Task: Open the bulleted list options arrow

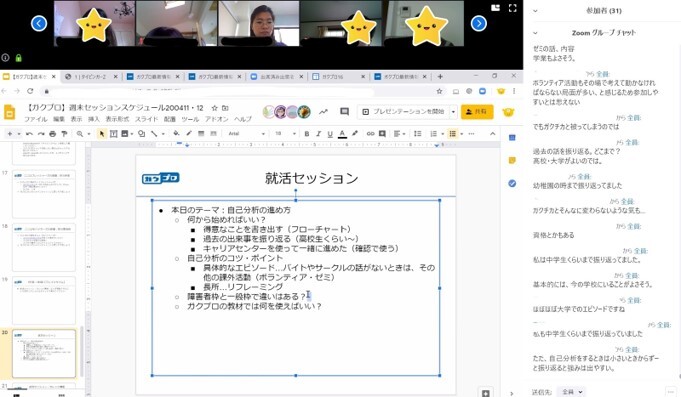Action: pyautogui.click(x=461, y=134)
